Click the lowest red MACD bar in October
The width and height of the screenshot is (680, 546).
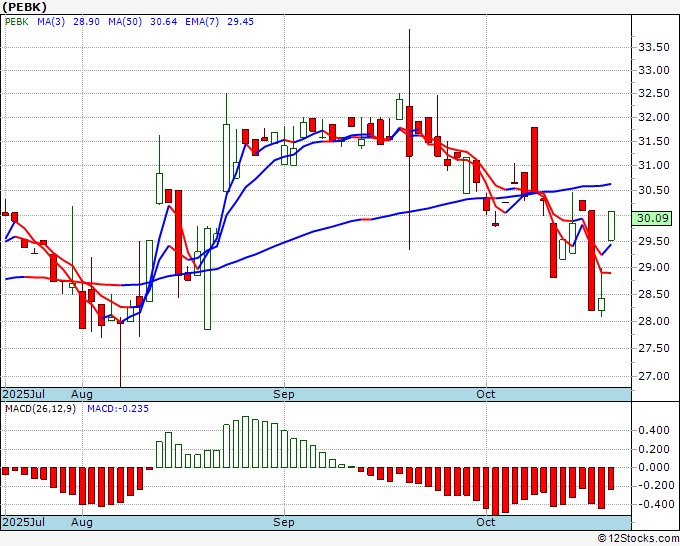pyautogui.click(x=495, y=491)
